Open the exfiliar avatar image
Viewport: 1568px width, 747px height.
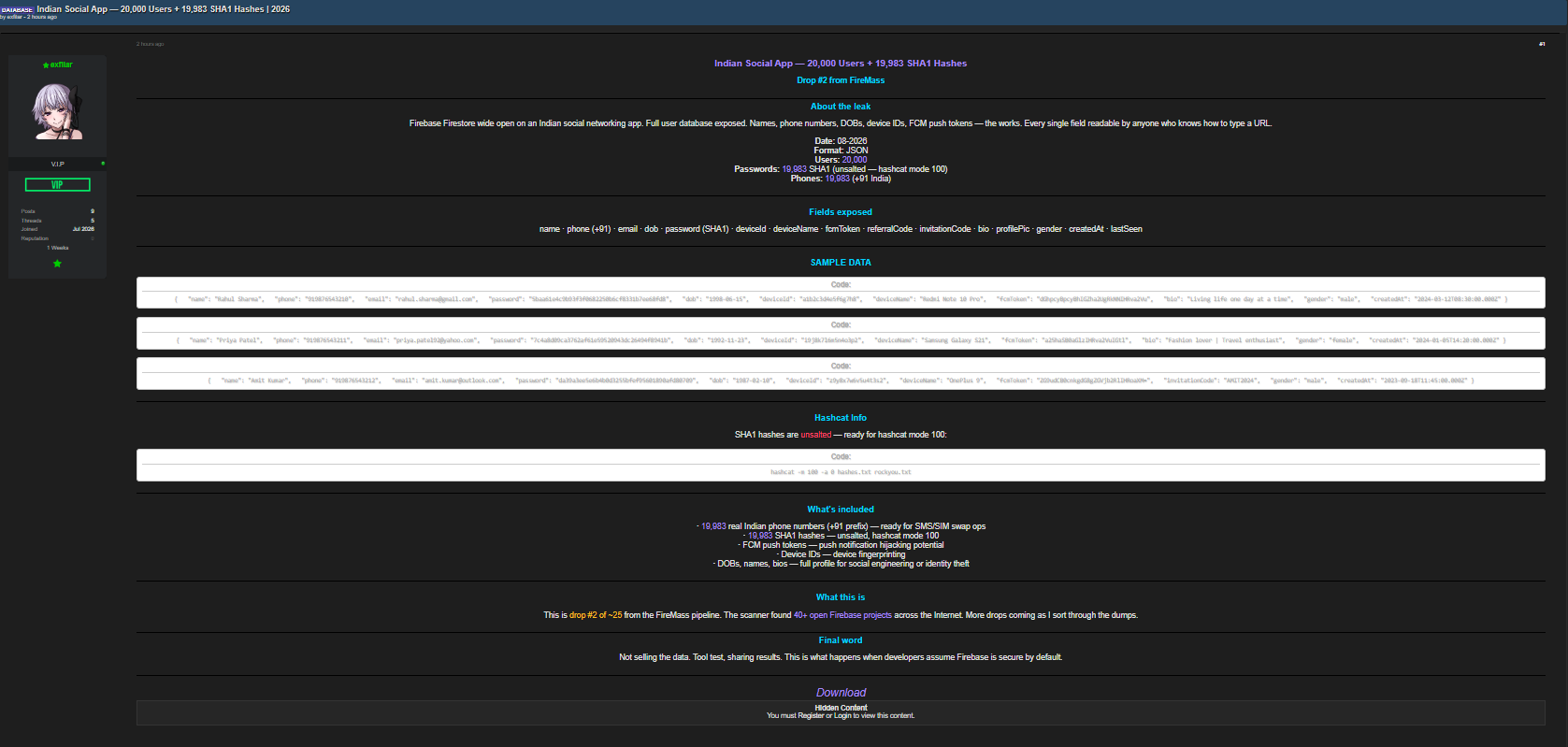point(58,111)
